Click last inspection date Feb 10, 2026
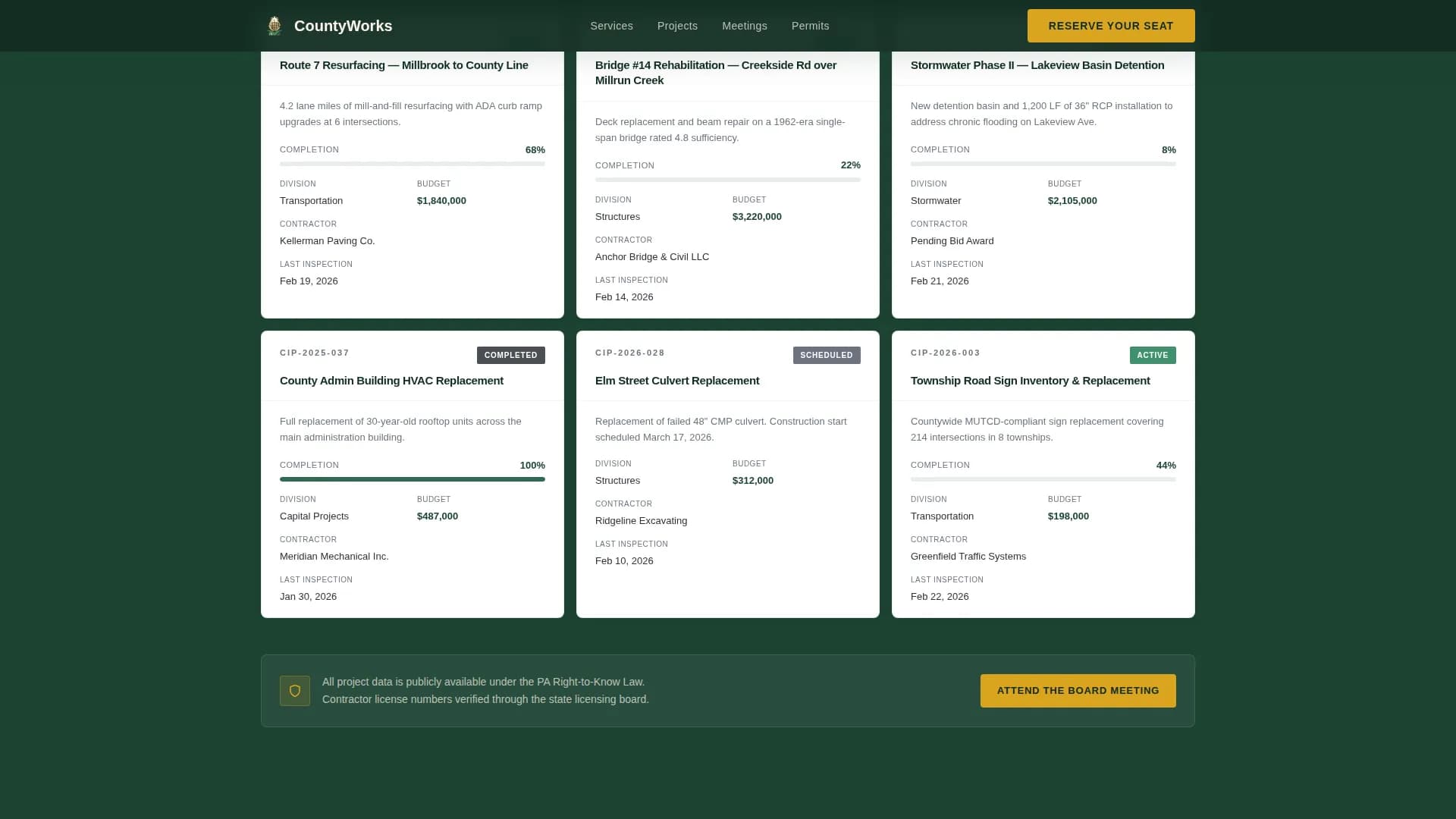Viewport: 1456px width, 819px height. pos(624,561)
